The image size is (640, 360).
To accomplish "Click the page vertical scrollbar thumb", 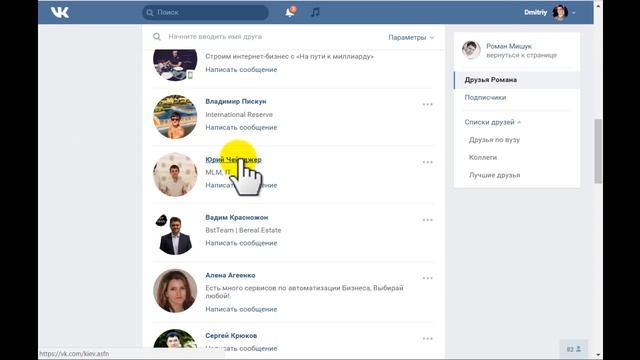I will pyautogui.click(x=598, y=151).
